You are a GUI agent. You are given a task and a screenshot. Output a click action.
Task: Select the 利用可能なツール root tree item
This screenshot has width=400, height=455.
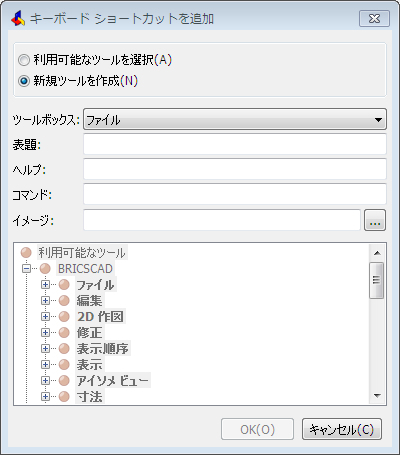82,253
